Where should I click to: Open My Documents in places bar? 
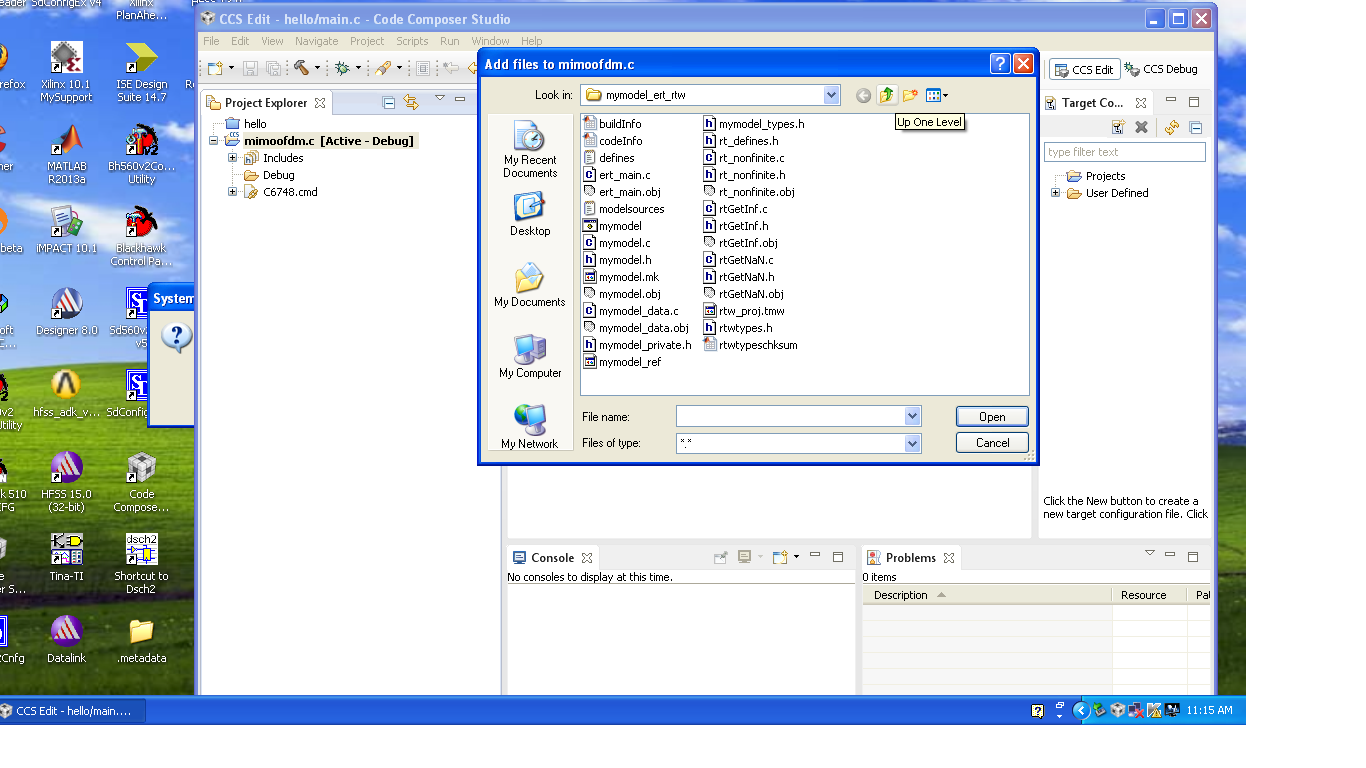click(530, 285)
